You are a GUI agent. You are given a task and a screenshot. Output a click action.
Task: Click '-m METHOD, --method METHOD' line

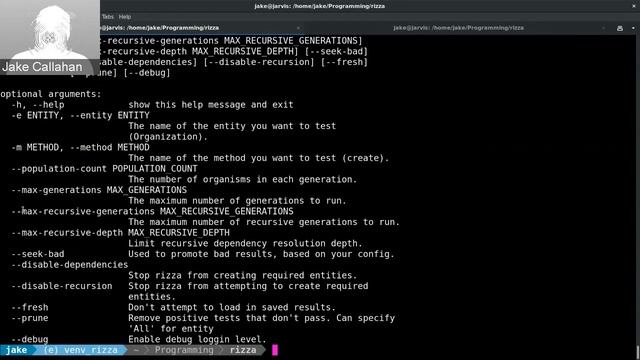coord(80,147)
